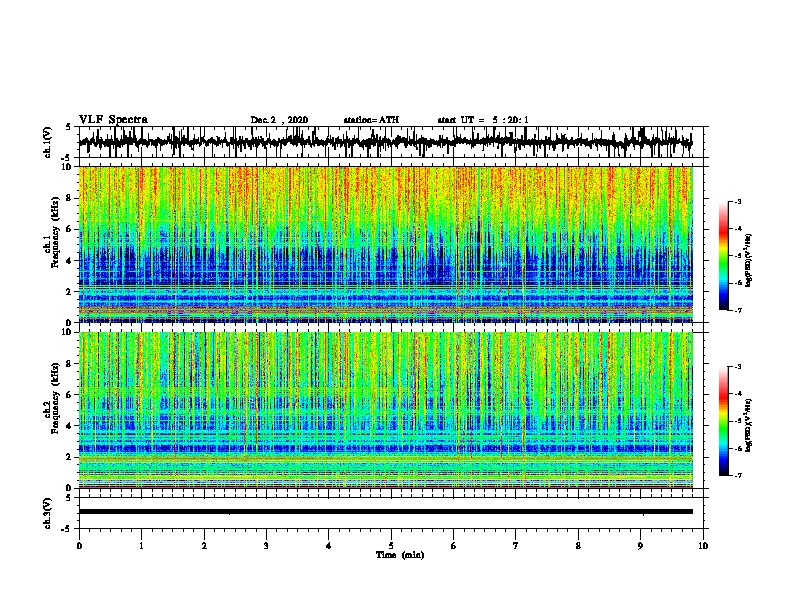
Task: Click the ch.1 spectrogram color scale bar
Action: pyautogui.click(x=723, y=256)
